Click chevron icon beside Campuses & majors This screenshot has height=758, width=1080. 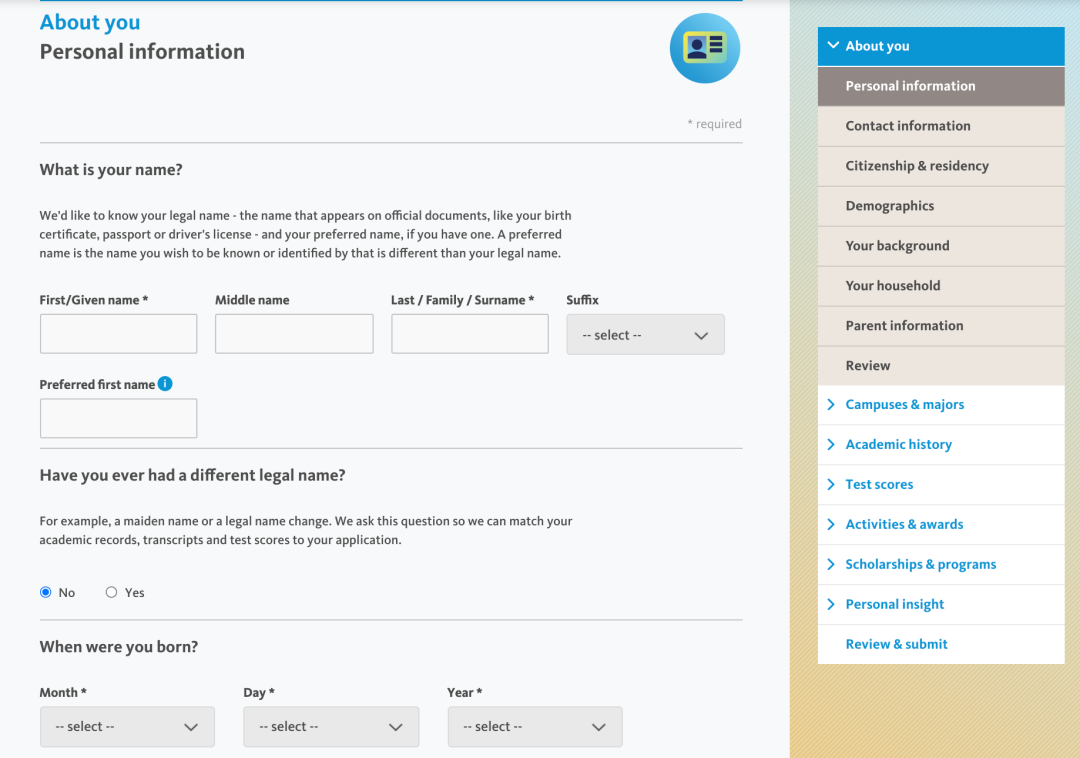[831, 404]
